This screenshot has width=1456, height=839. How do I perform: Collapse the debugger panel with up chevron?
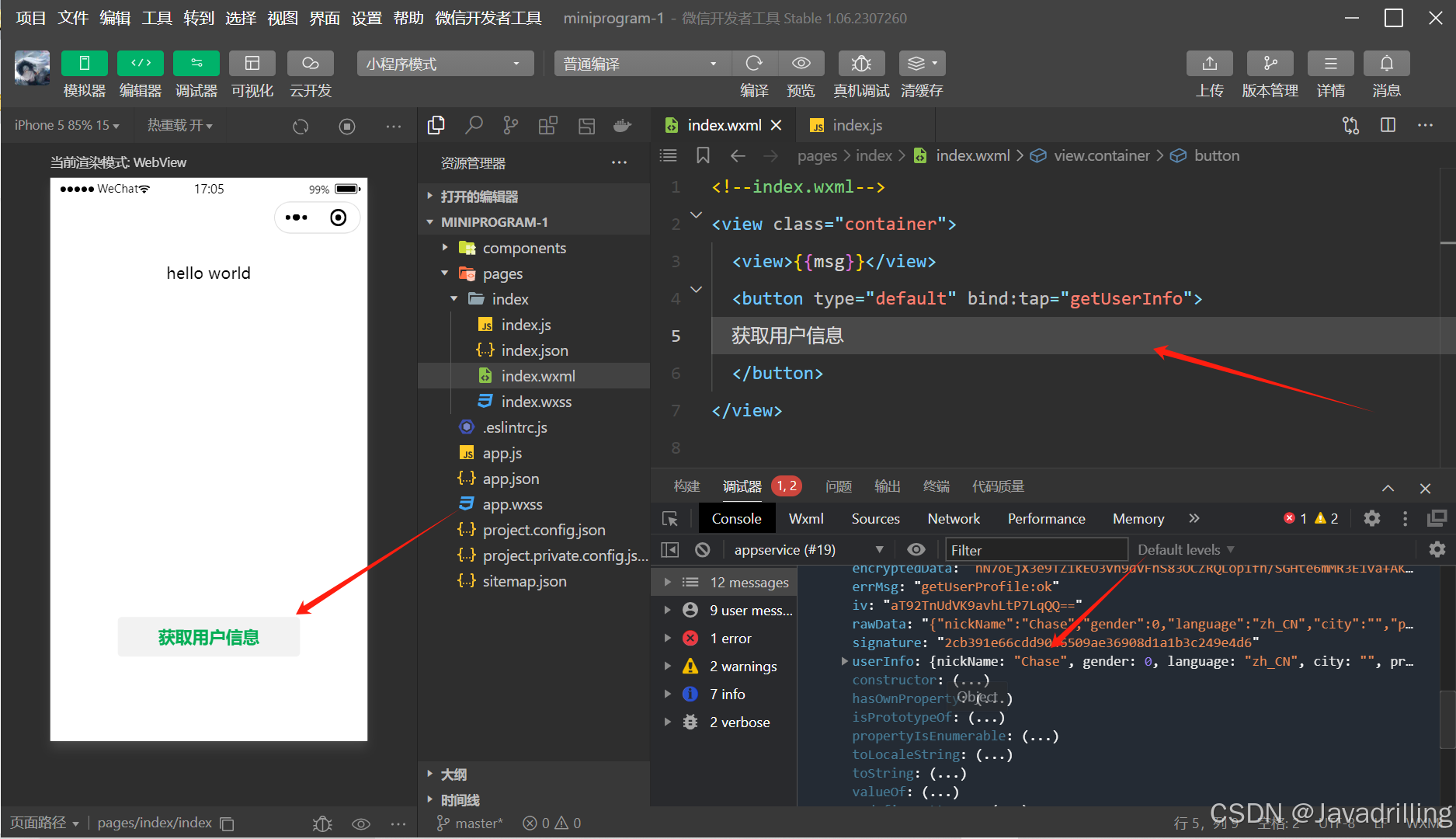coord(1388,488)
